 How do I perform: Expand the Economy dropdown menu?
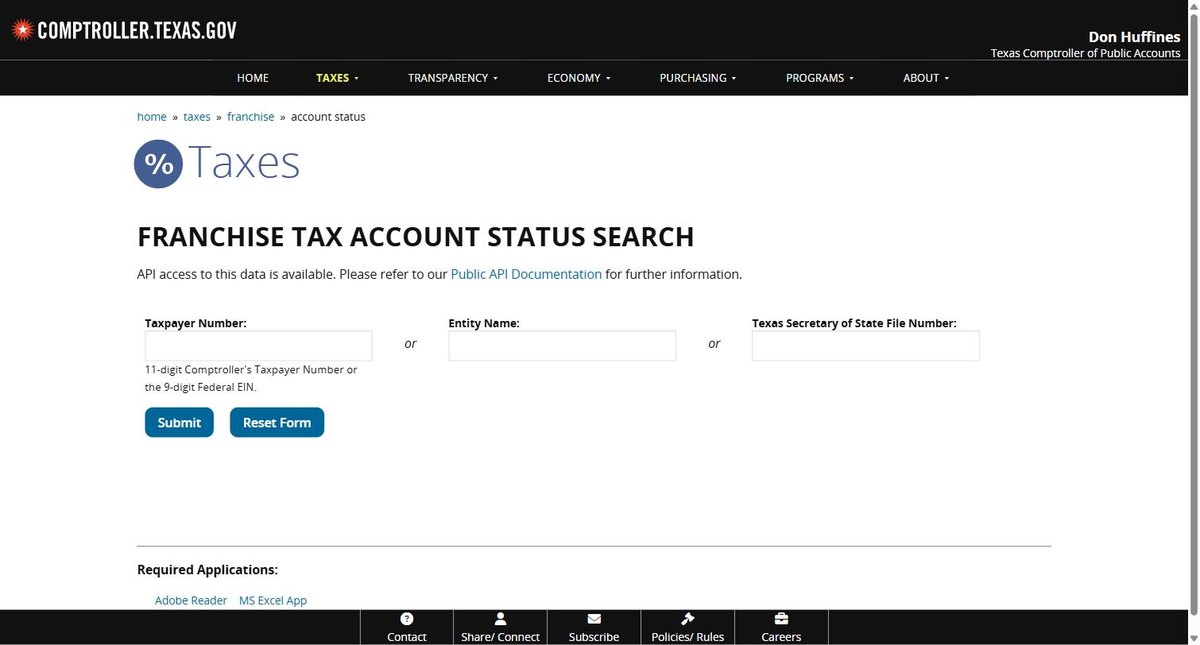[579, 78]
